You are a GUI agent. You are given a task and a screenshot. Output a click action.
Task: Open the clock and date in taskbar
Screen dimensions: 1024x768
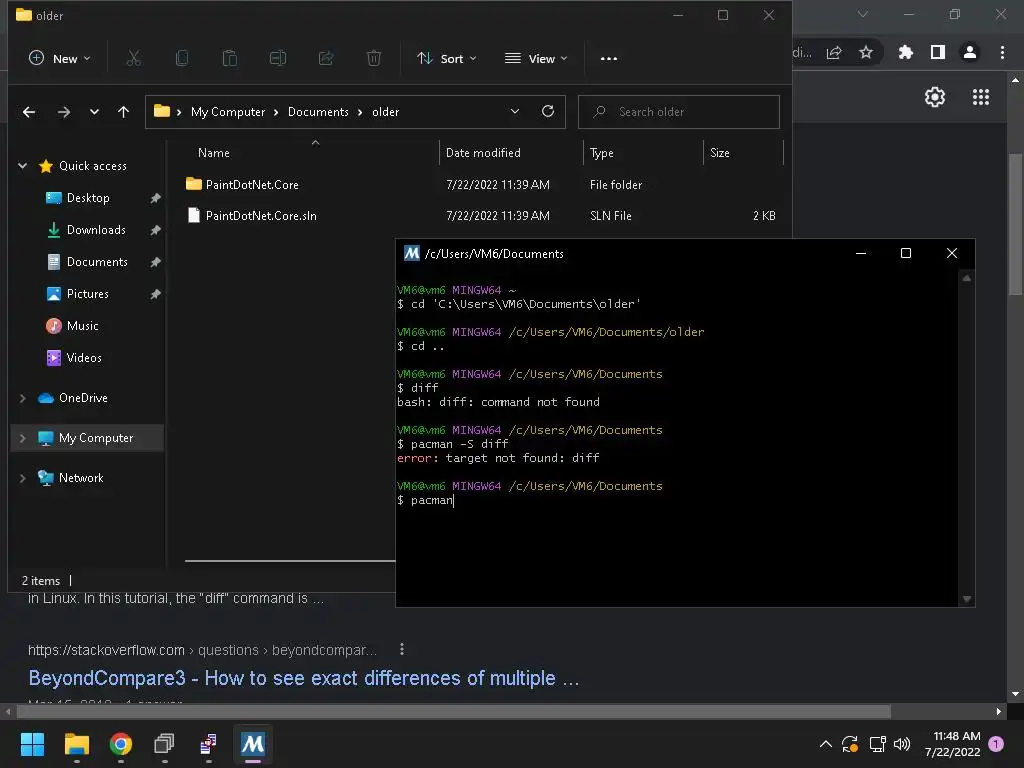(952, 744)
